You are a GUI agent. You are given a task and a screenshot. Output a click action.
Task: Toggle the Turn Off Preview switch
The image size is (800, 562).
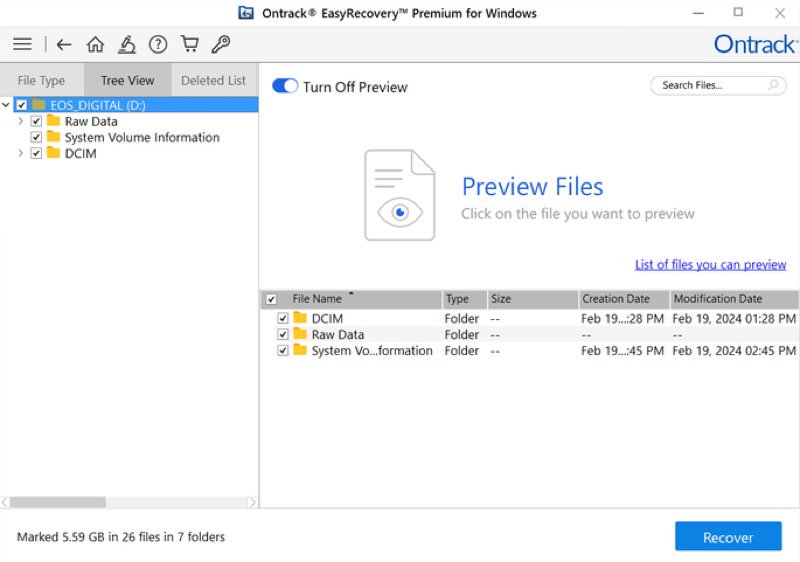(x=285, y=86)
